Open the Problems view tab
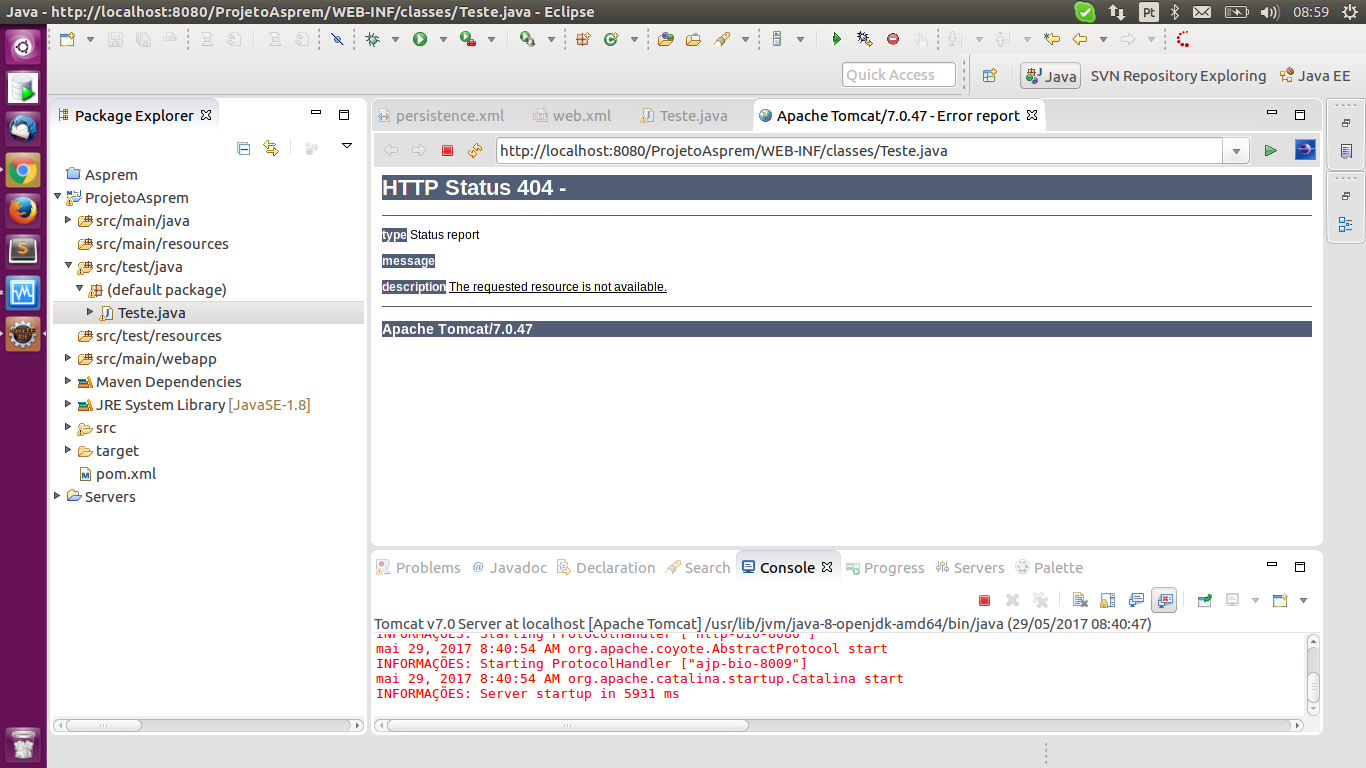The image size is (1366, 768). tap(418, 567)
